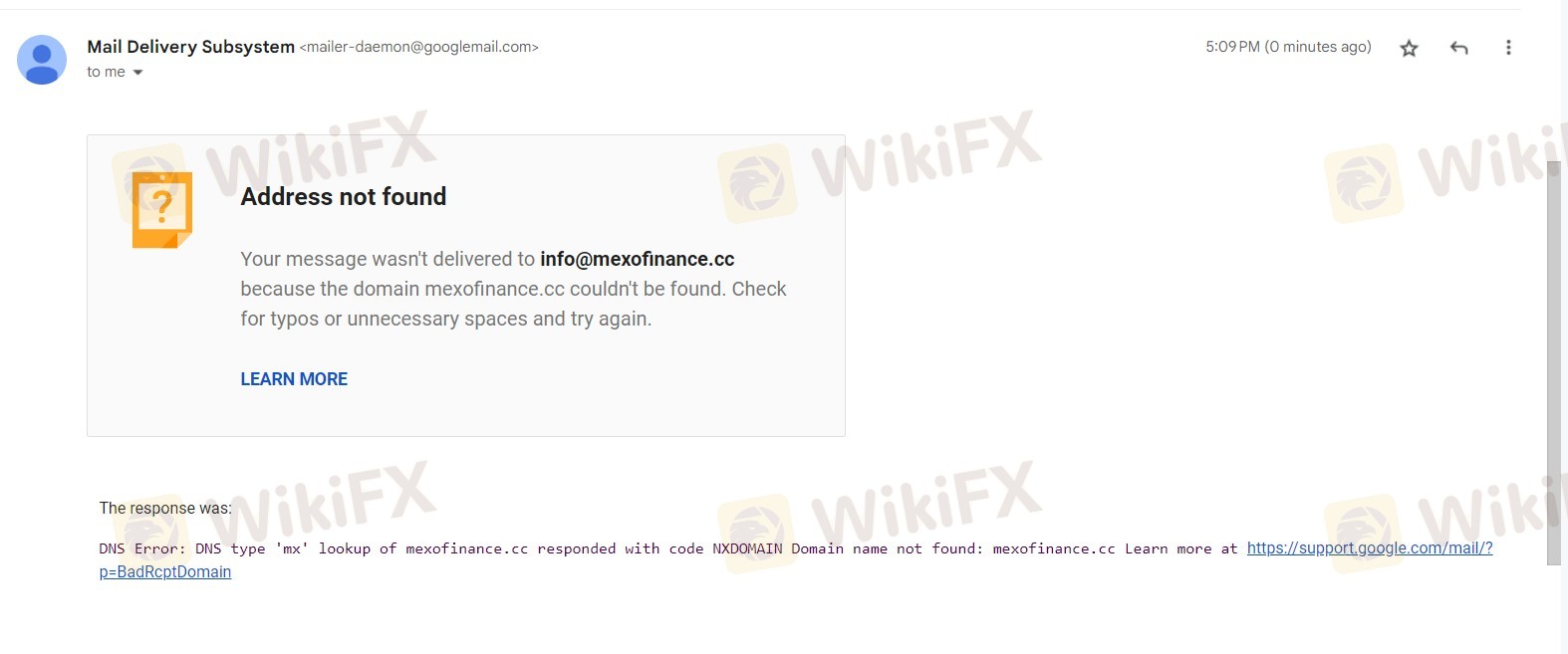Click the reply arrow icon
1568x654 pixels.
click(1458, 48)
